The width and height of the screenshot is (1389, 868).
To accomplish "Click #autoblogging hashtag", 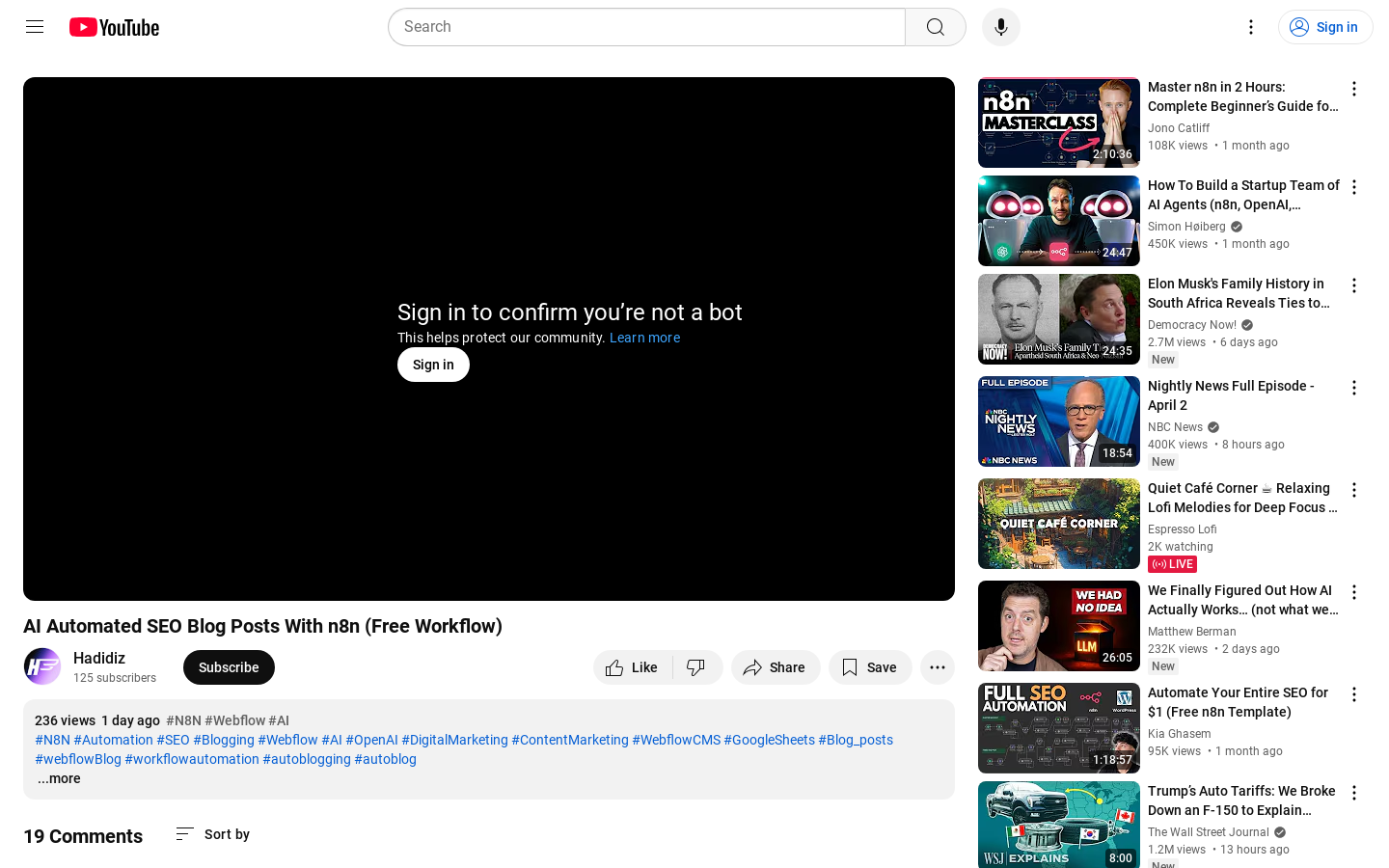I will (307, 759).
